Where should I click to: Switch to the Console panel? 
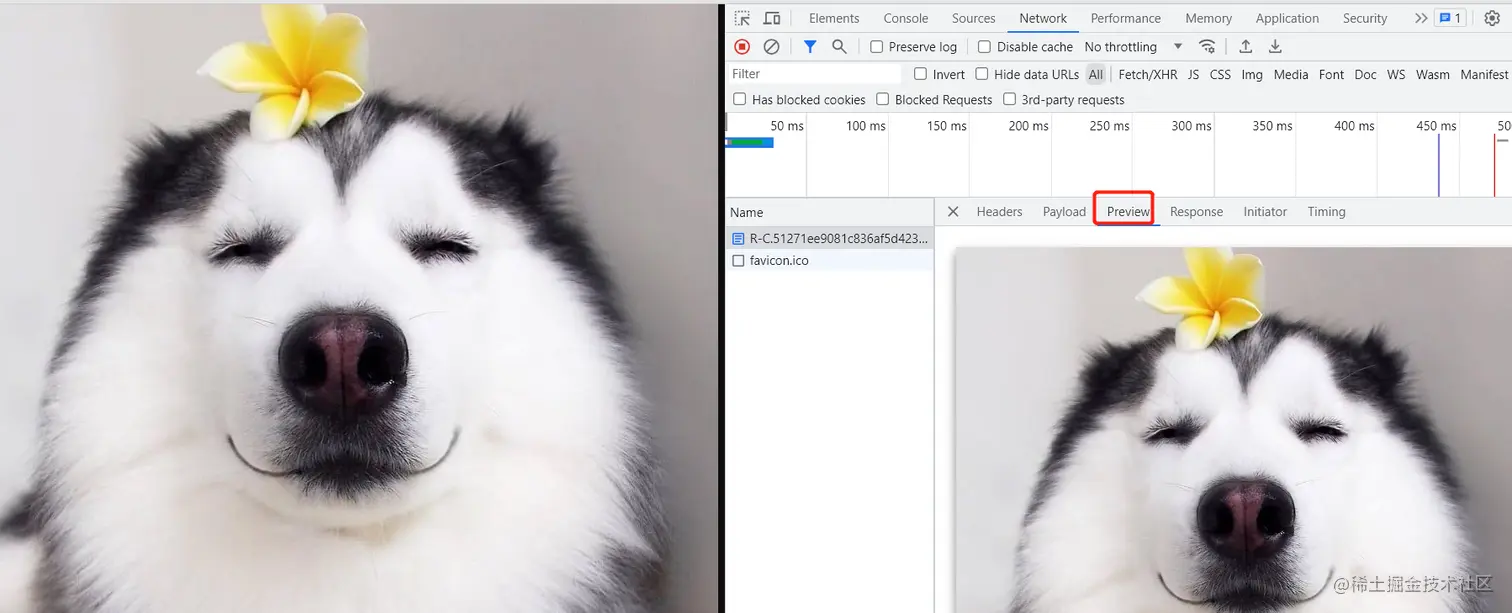coord(905,18)
